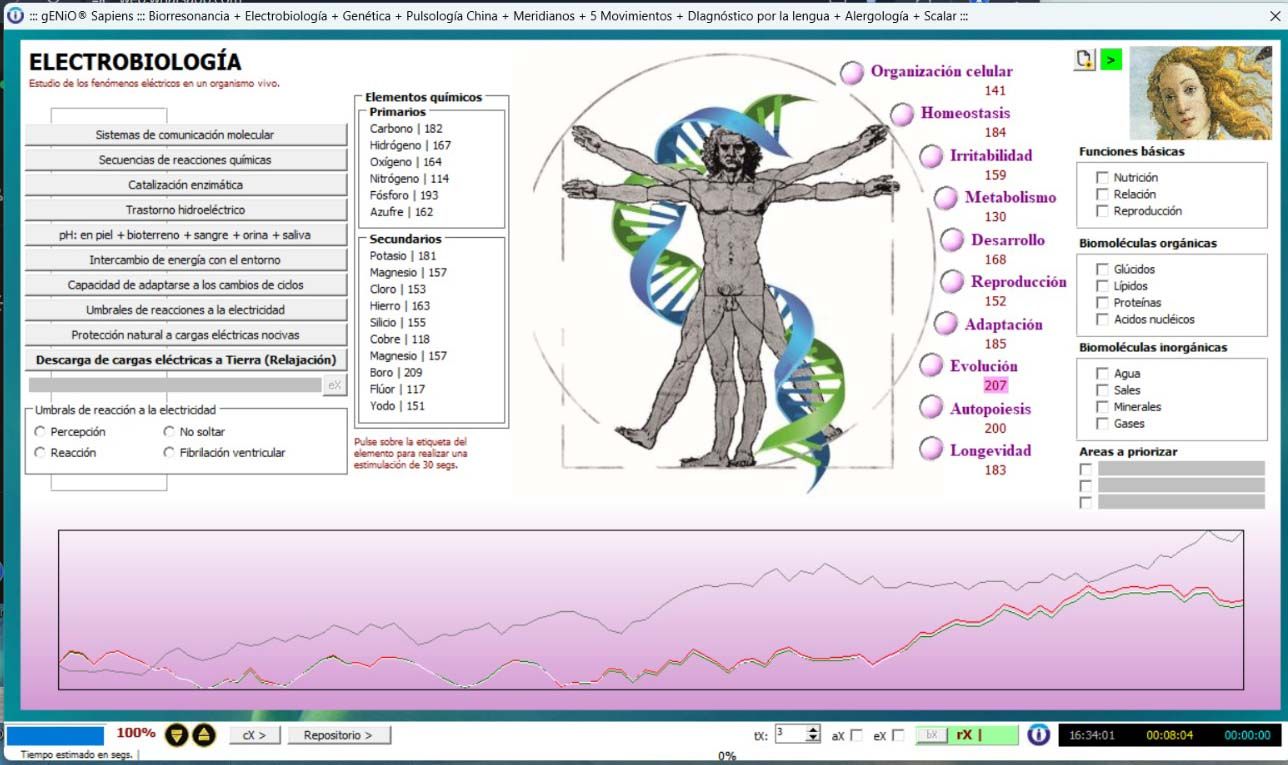Click the yellow down-triangle icon in the status bar
The image size is (1288, 765).
pyautogui.click(x=177, y=735)
